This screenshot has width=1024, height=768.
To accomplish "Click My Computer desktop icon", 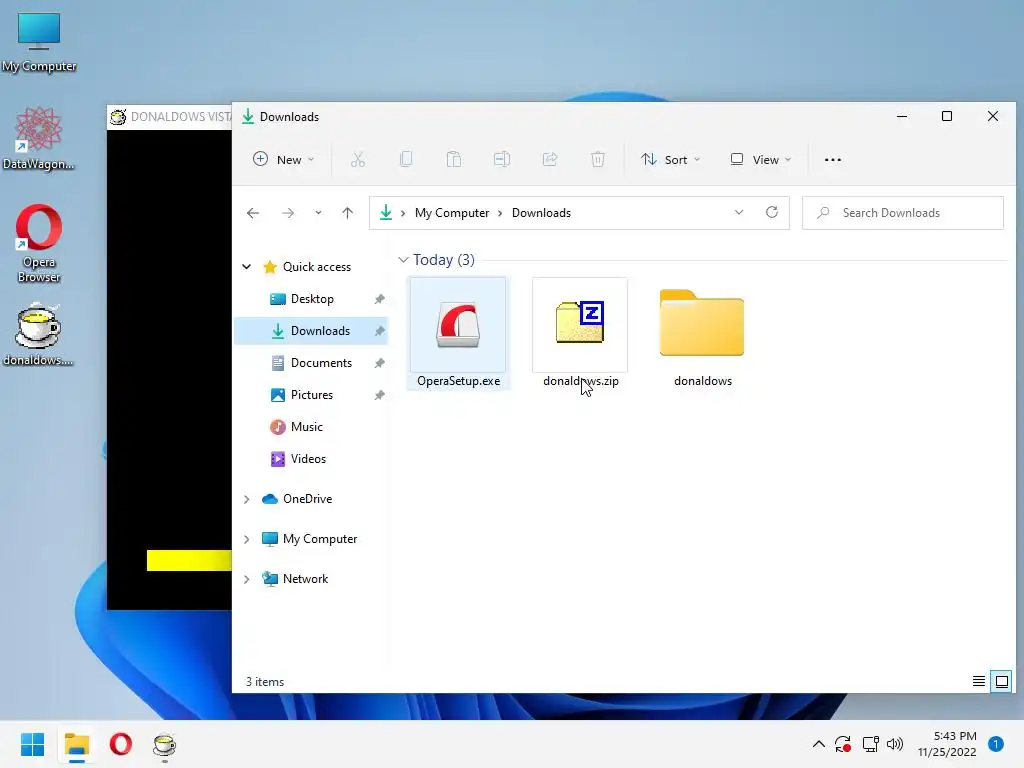I will [x=39, y=42].
